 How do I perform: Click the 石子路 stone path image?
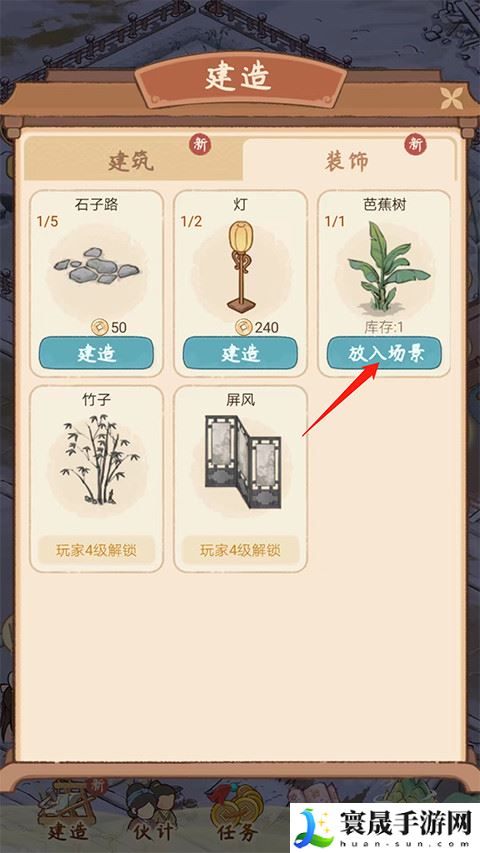(97, 268)
